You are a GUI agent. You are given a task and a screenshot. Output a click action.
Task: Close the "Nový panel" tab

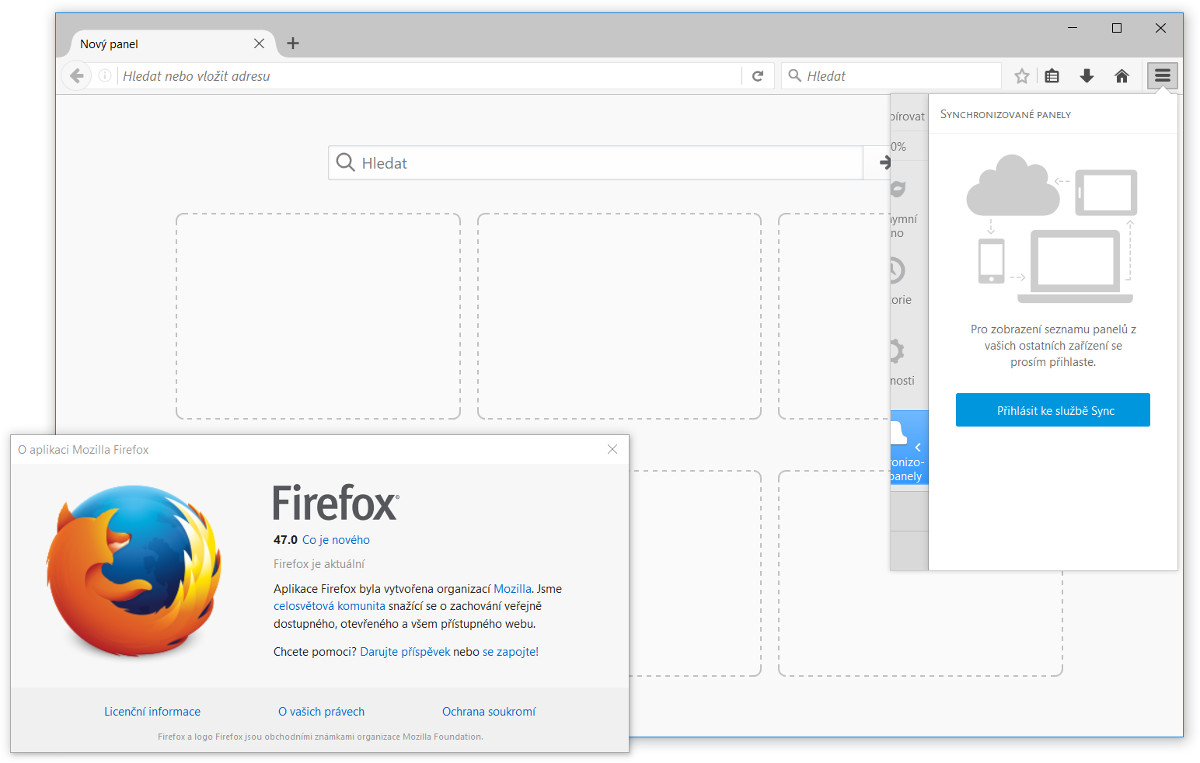259,44
